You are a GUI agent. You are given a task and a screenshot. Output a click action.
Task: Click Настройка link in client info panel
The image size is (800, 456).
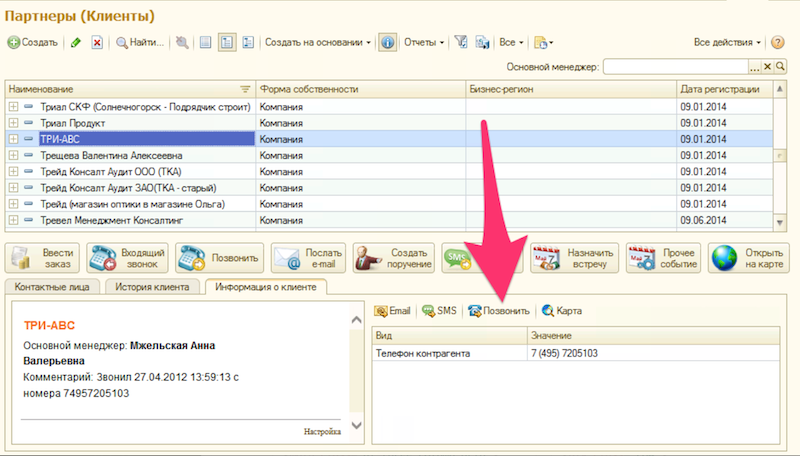pyautogui.click(x=322, y=431)
